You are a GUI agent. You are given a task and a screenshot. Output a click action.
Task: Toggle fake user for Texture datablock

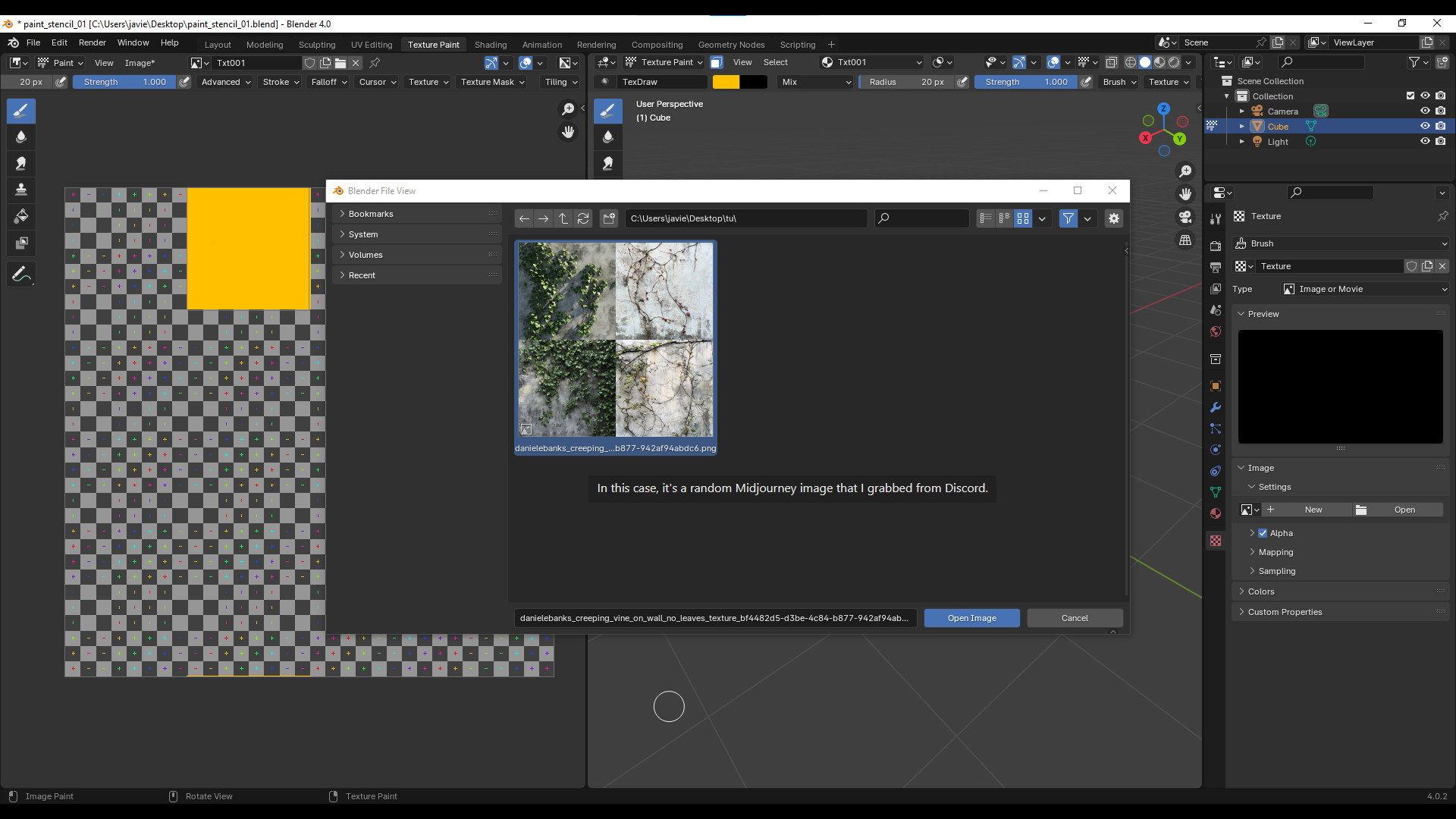1411,266
